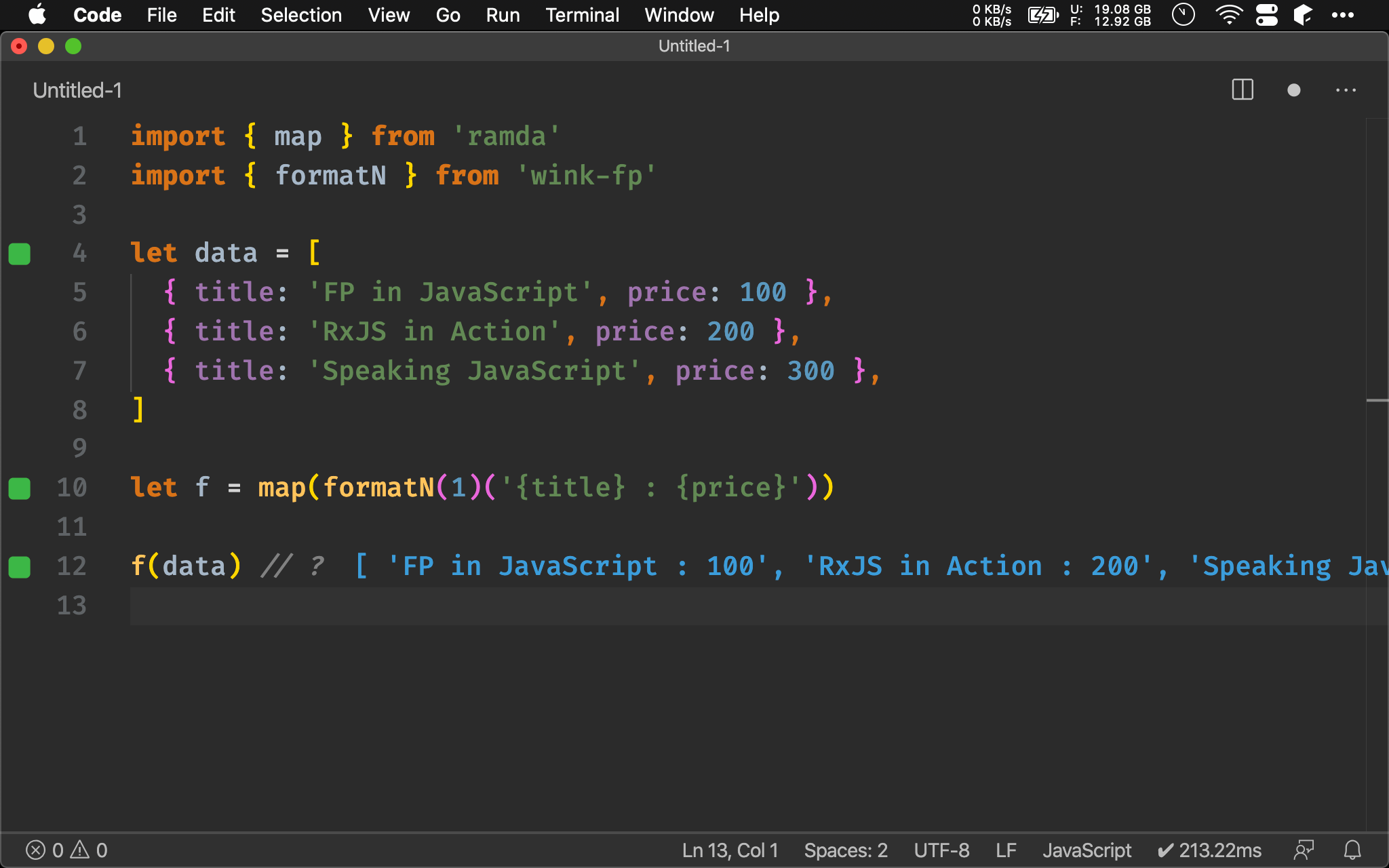Click the '{title} : {price}' template string
Image resolution: width=1389 pixels, height=868 pixels.
tap(650, 488)
